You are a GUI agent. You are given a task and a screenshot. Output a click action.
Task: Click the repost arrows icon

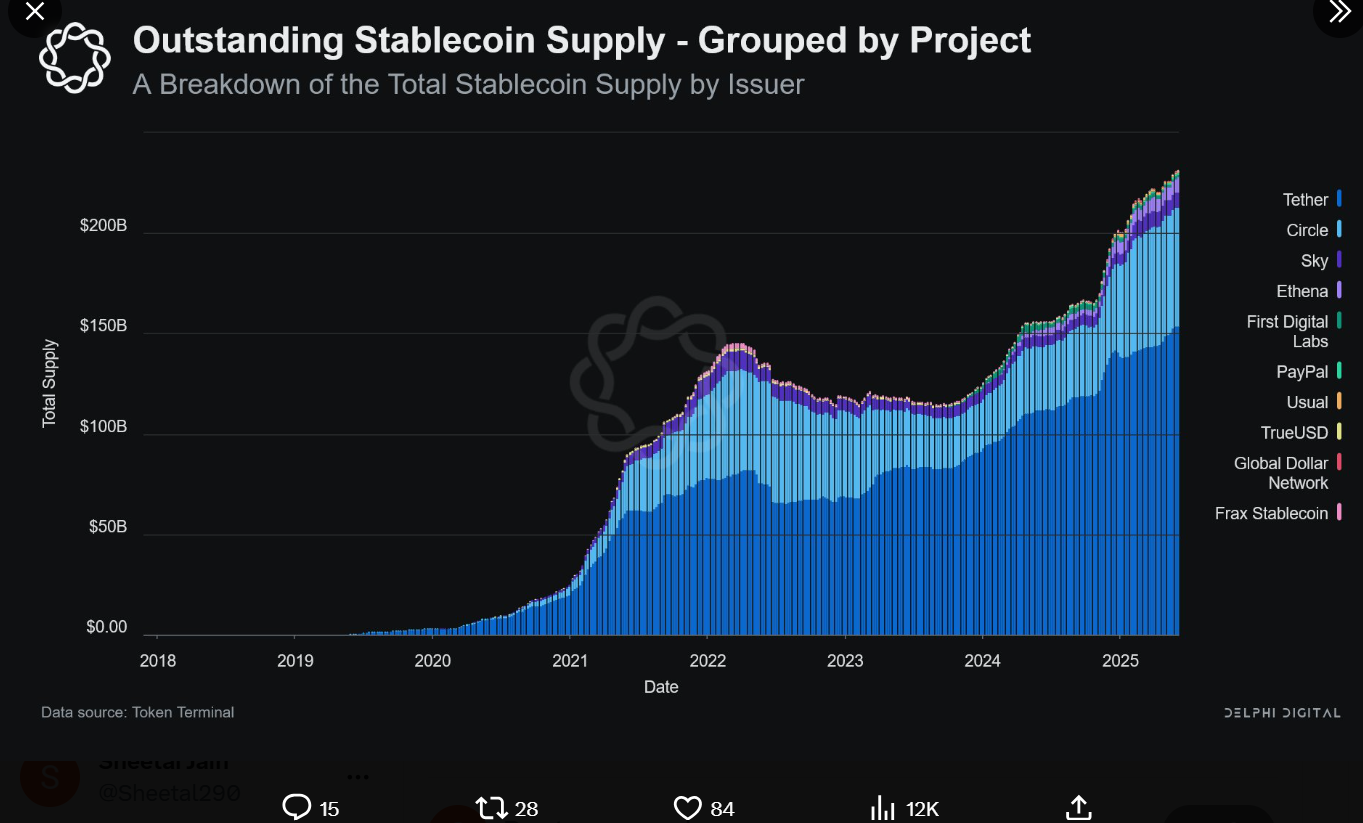(x=491, y=807)
